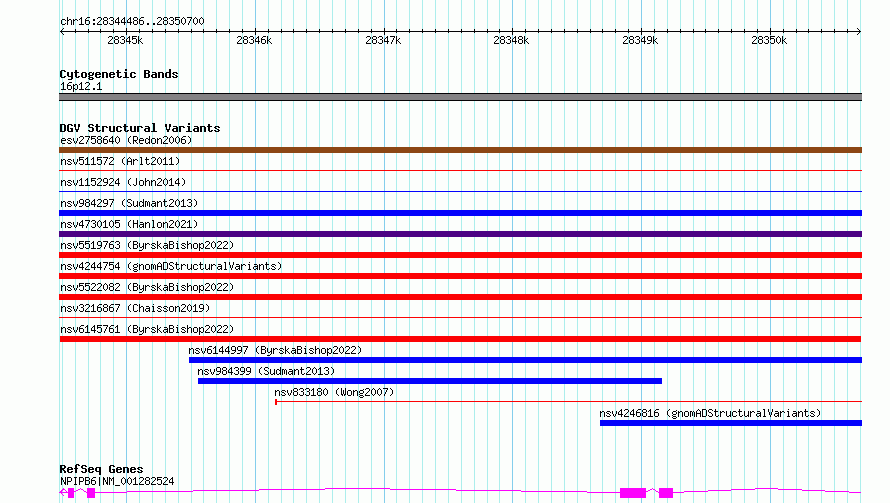Open the NPIPB6|NM_001282524 gene label
This screenshot has height=503, width=890.
click(x=117, y=481)
